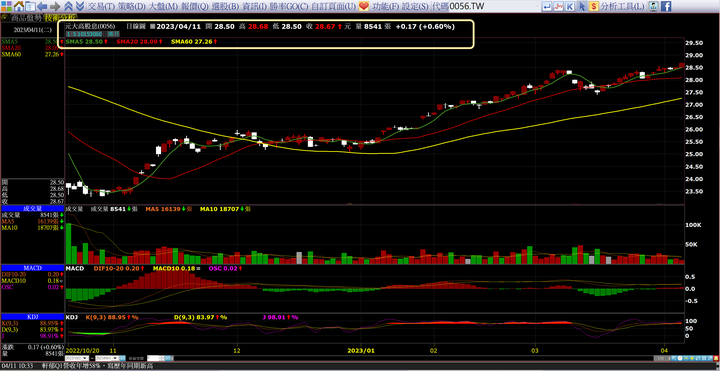Open the customer service avatar icon
This screenshot has height=371, width=720.
point(653,6)
